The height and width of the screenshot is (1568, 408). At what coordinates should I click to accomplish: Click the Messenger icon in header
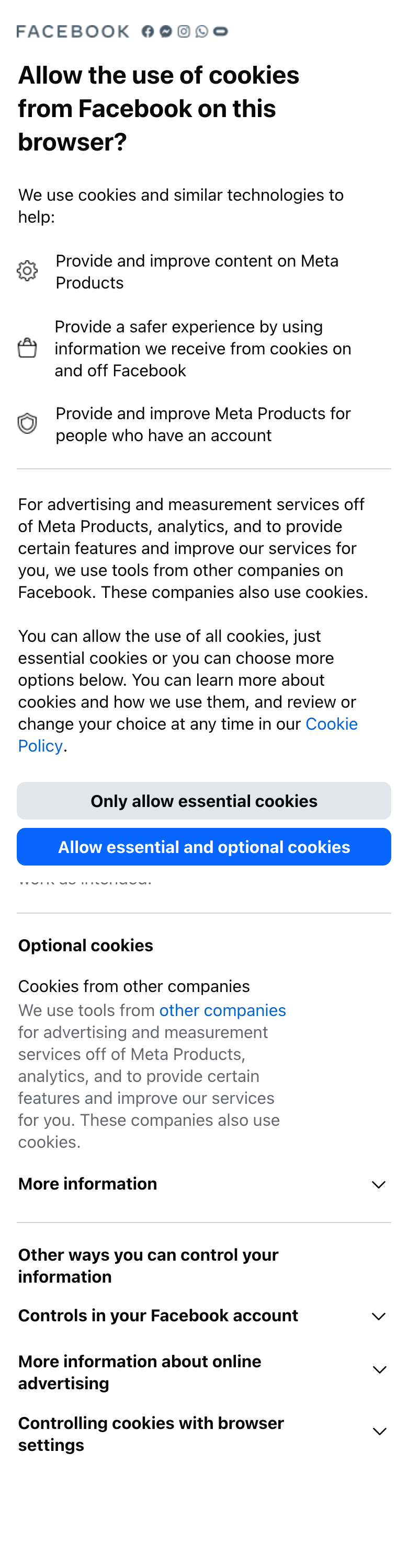pyautogui.click(x=166, y=31)
